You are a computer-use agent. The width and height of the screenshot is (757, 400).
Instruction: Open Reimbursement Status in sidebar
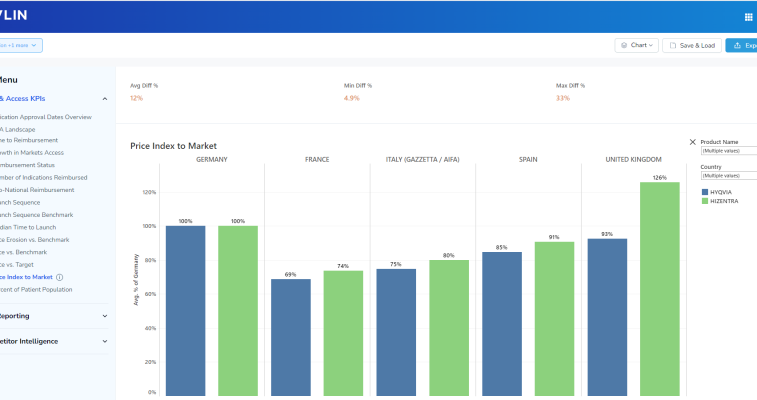[30, 165]
